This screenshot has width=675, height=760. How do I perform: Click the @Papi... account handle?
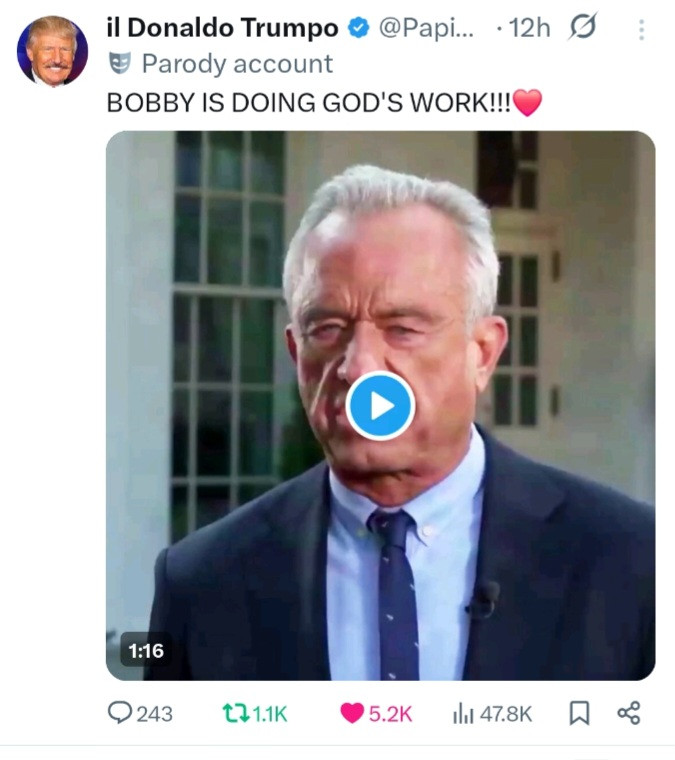point(425,29)
